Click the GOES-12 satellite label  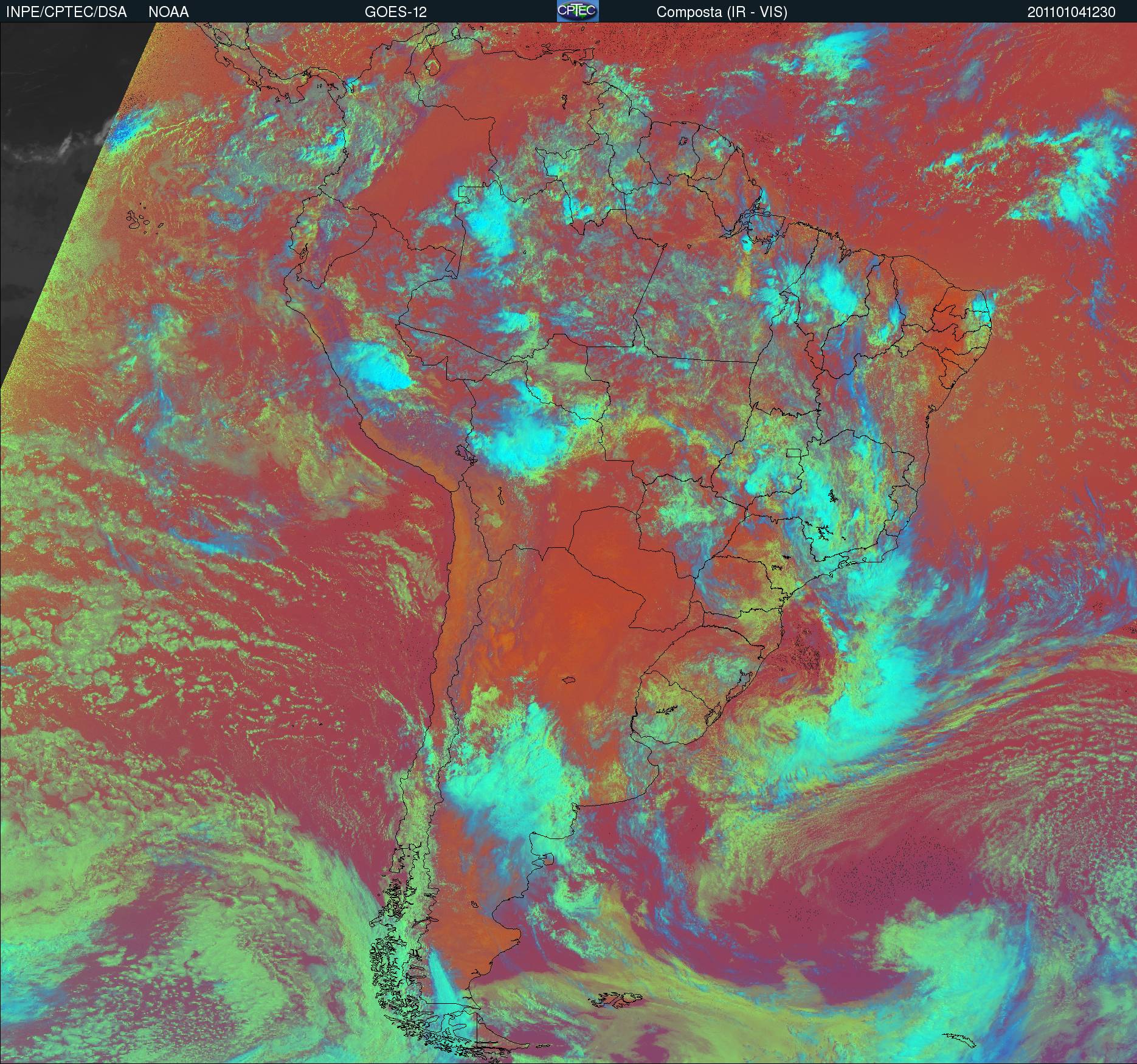pos(396,12)
